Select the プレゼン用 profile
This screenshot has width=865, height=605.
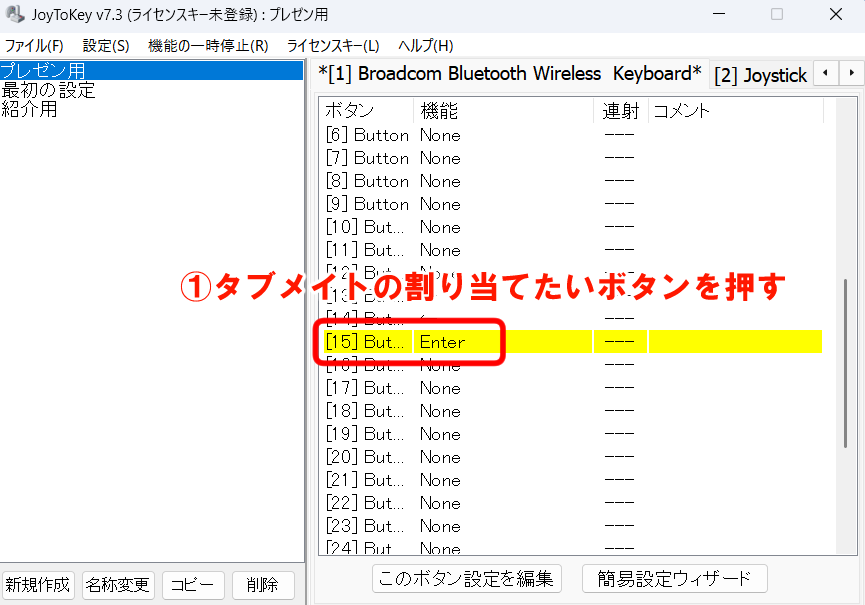coord(43,71)
